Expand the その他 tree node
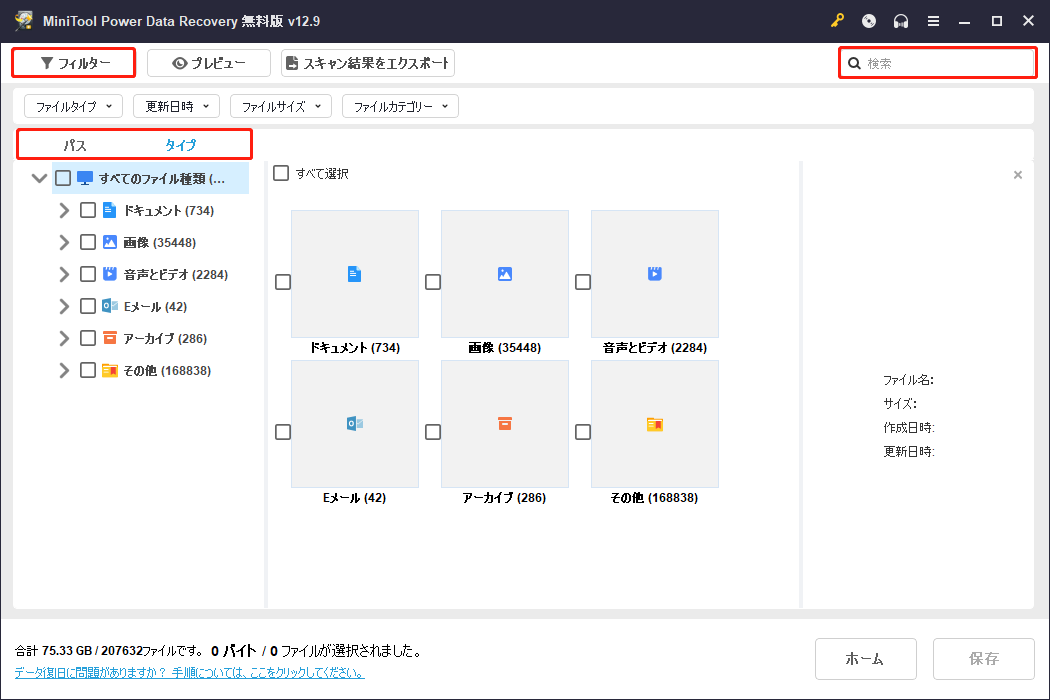The width and height of the screenshot is (1050, 700). (x=64, y=370)
